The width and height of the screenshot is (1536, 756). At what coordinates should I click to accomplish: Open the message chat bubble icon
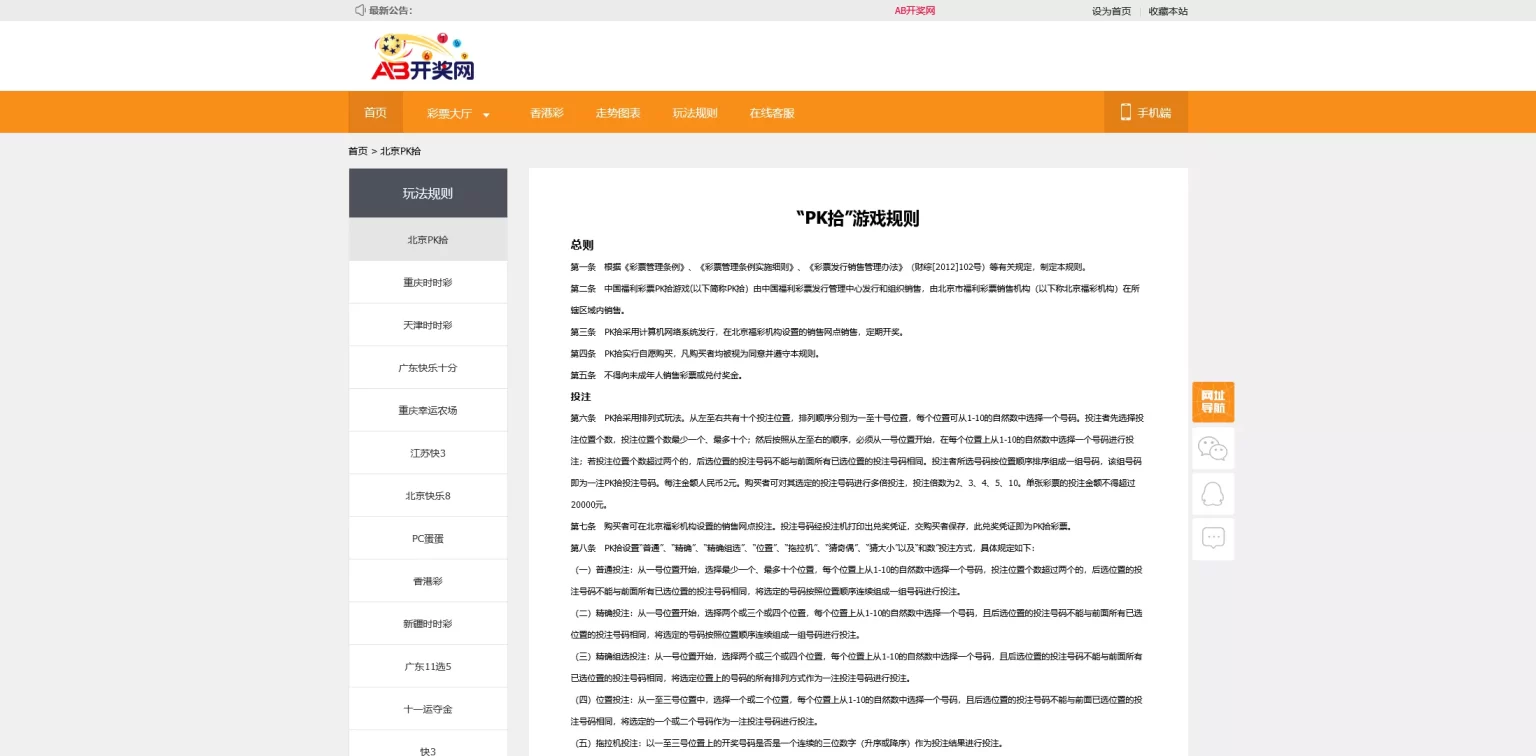coord(1212,539)
